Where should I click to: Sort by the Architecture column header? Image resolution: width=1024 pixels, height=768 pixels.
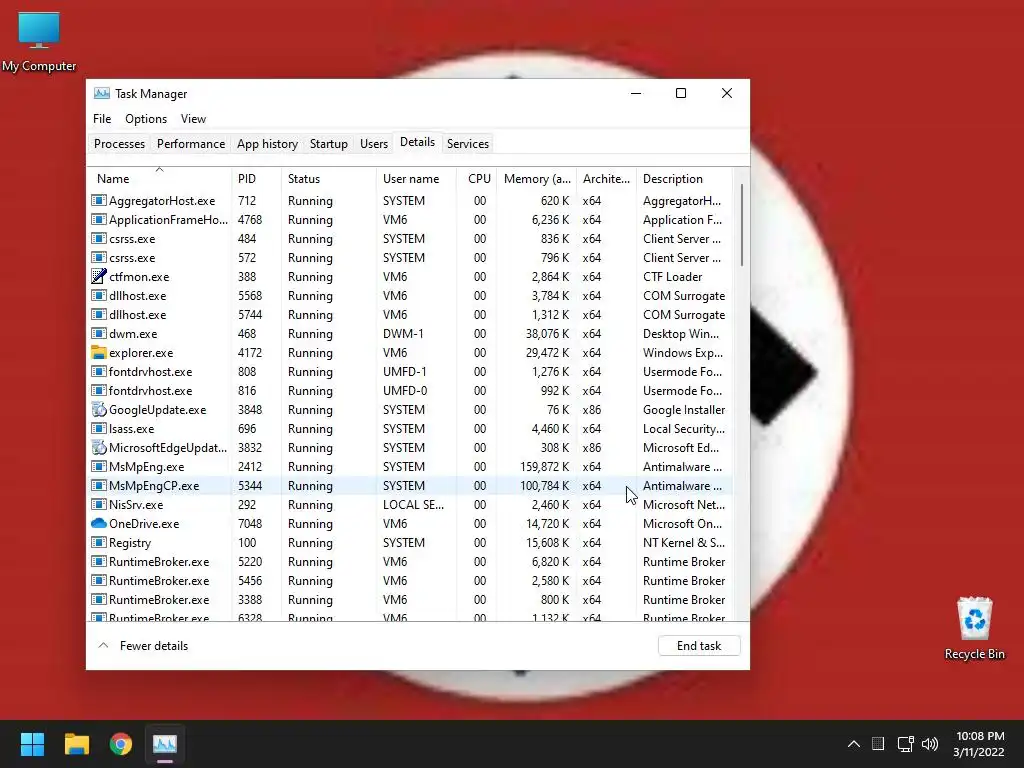606,178
